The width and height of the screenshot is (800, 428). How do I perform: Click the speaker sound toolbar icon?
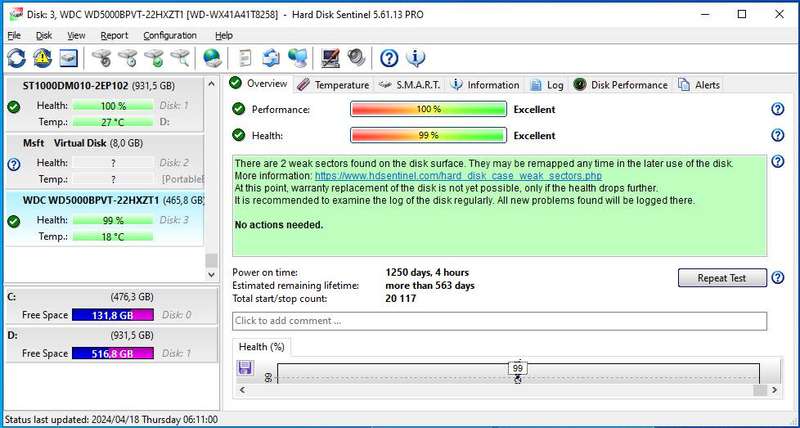(356, 58)
